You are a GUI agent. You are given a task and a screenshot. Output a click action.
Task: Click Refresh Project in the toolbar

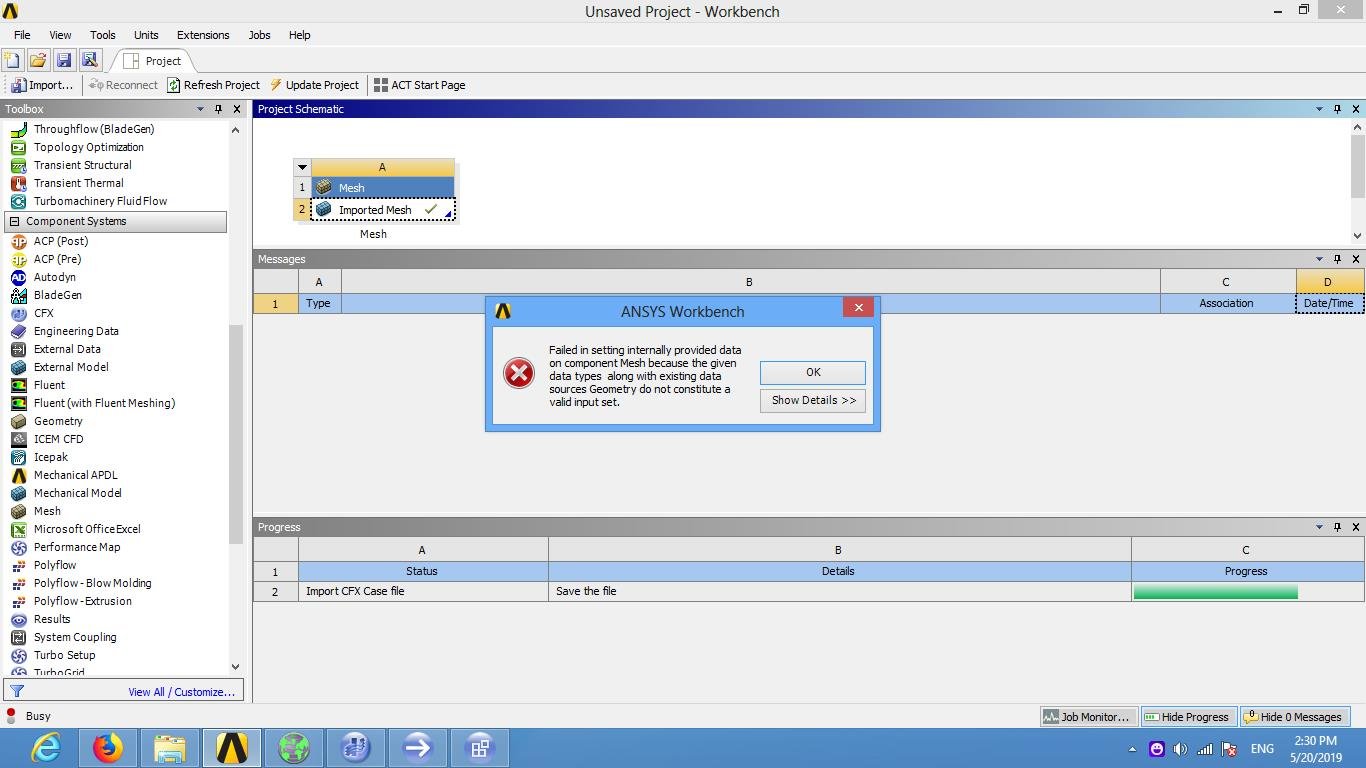213,85
